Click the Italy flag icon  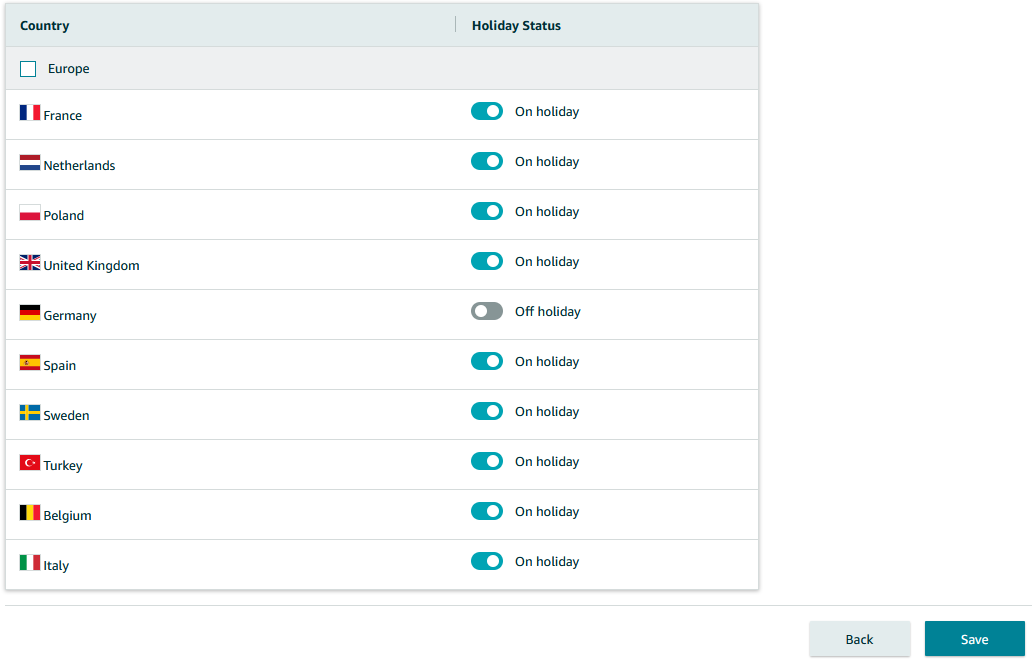tap(30, 563)
